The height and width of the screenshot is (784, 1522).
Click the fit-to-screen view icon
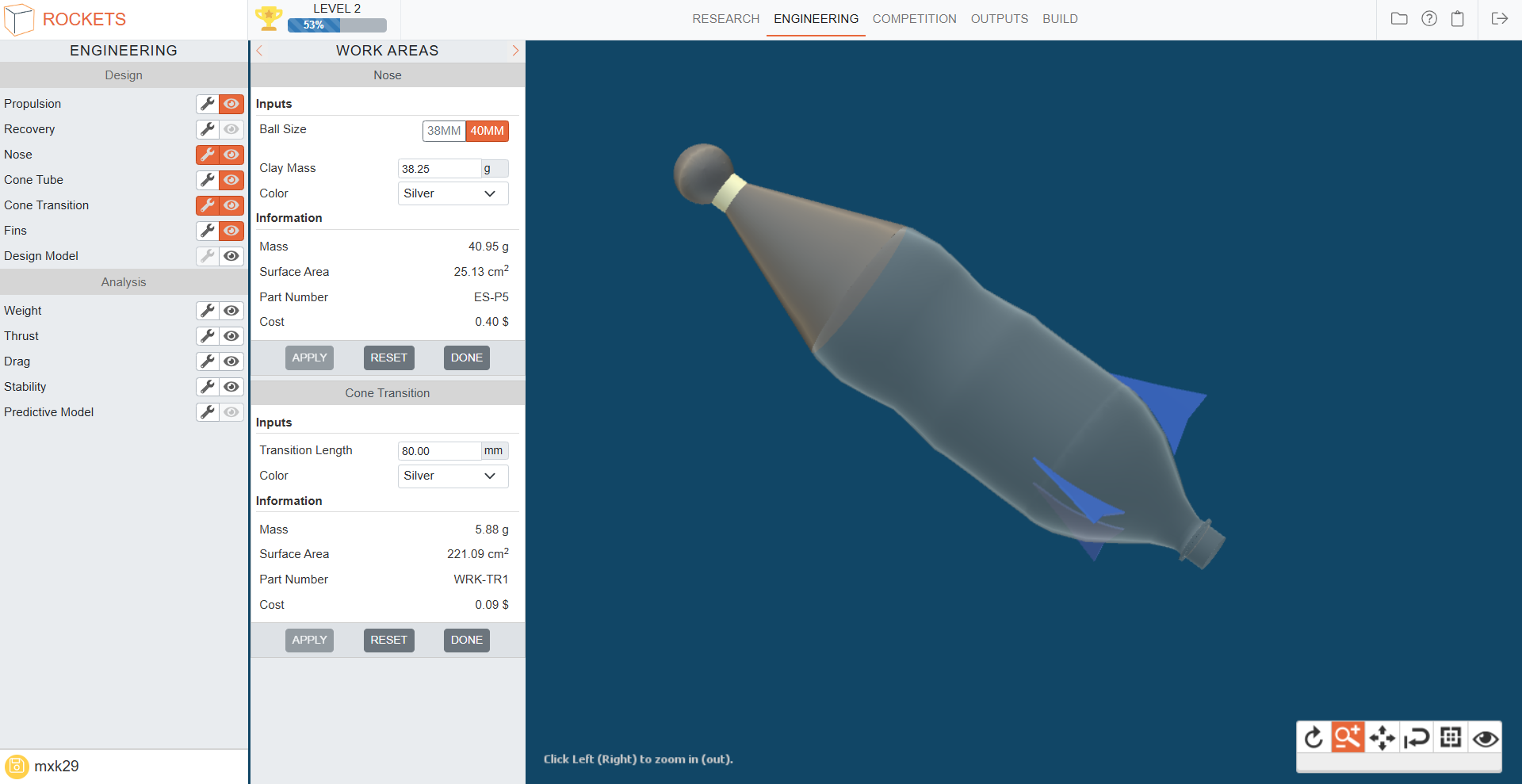tap(1451, 738)
